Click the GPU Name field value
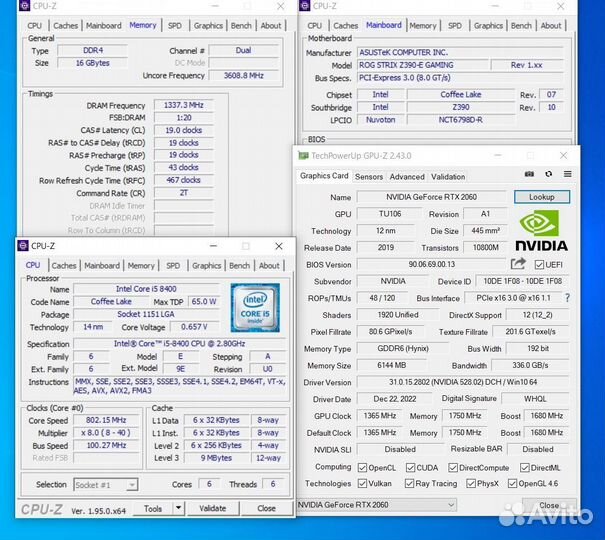The width and height of the screenshot is (605, 540). coord(431,197)
